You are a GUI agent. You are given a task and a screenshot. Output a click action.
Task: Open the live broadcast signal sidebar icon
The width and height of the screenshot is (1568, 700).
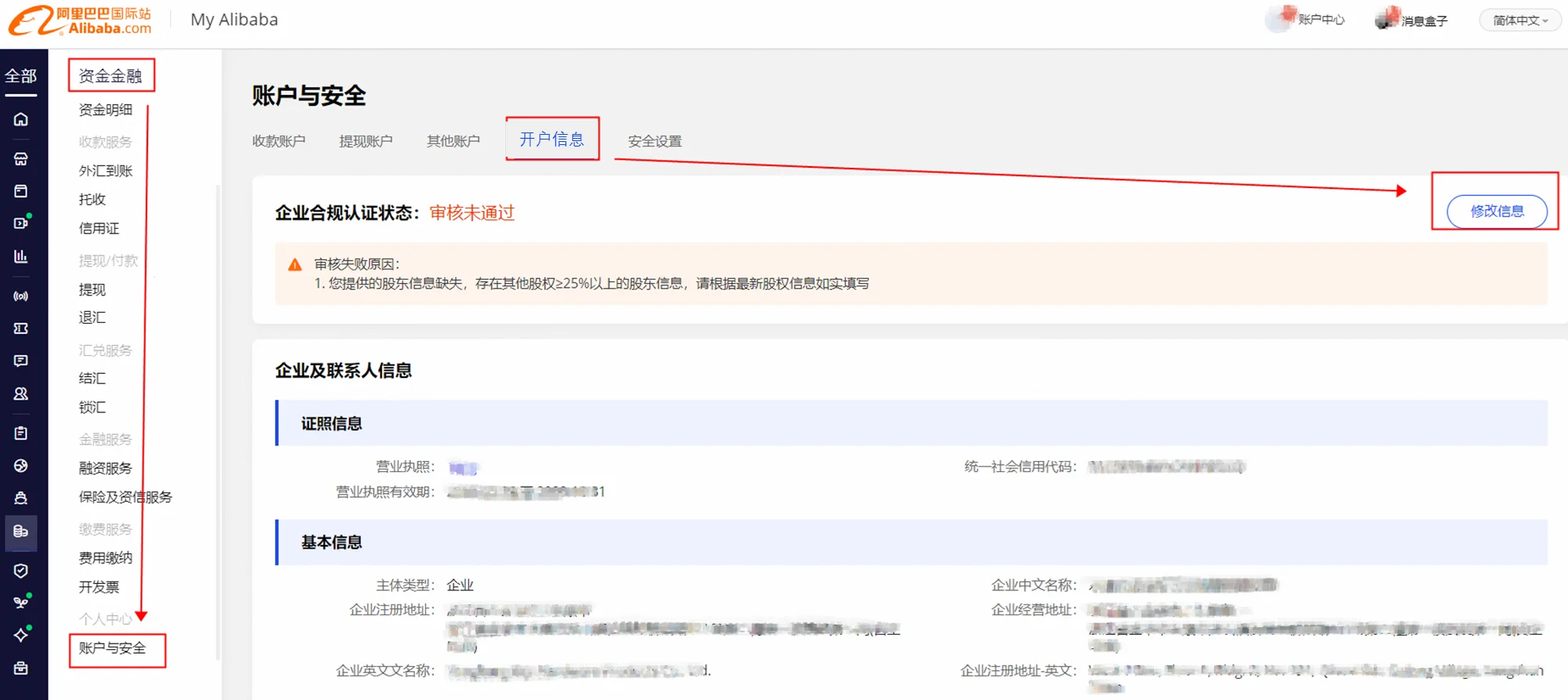21,296
